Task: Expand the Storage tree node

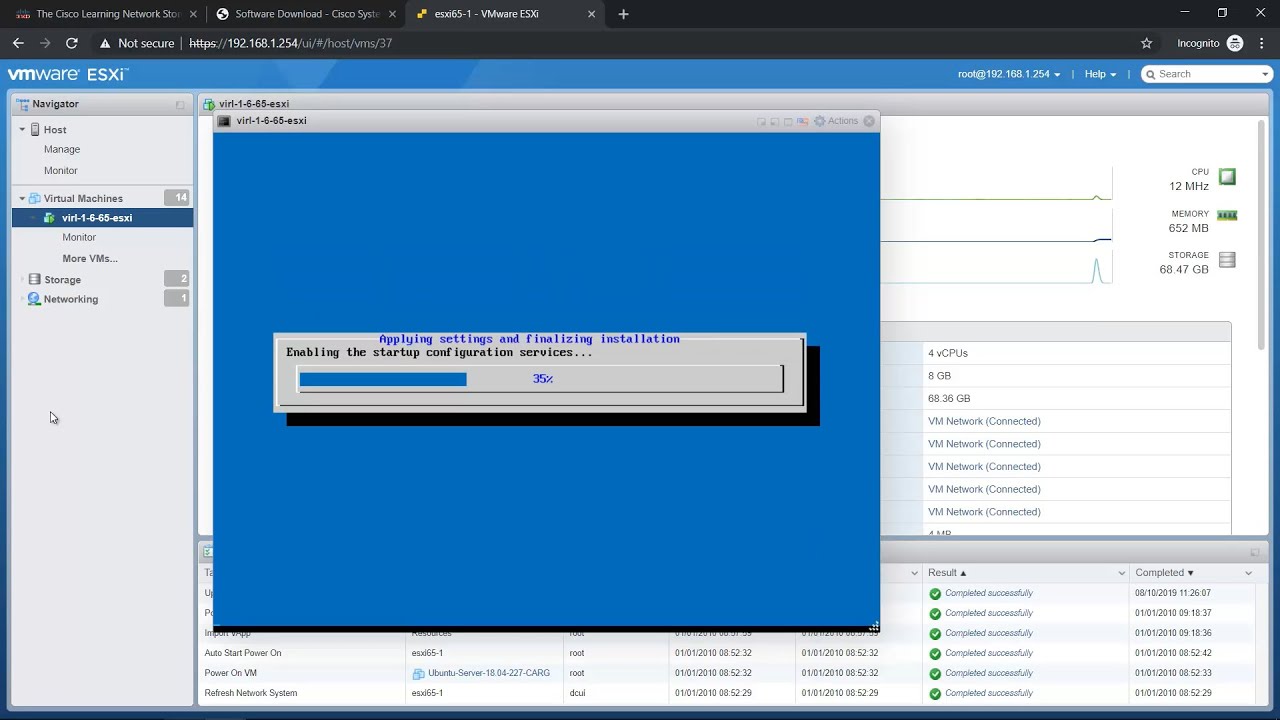Action: coord(22,280)
